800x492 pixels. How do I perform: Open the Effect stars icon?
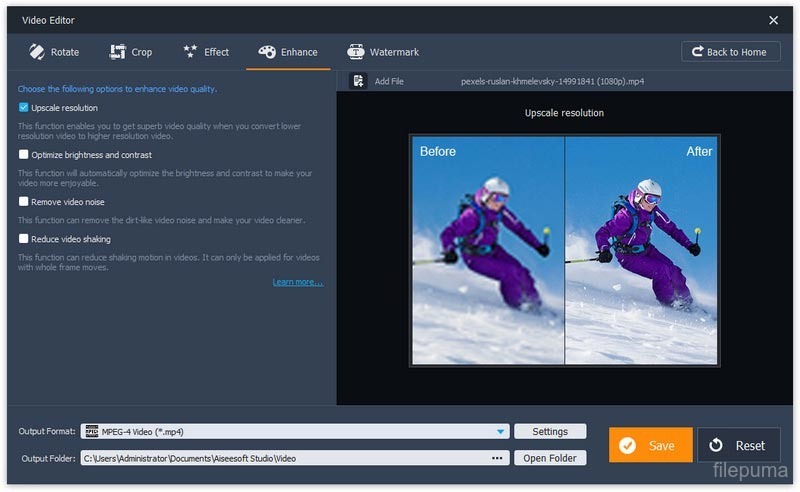pyautogui.click(x=190, y=52)
